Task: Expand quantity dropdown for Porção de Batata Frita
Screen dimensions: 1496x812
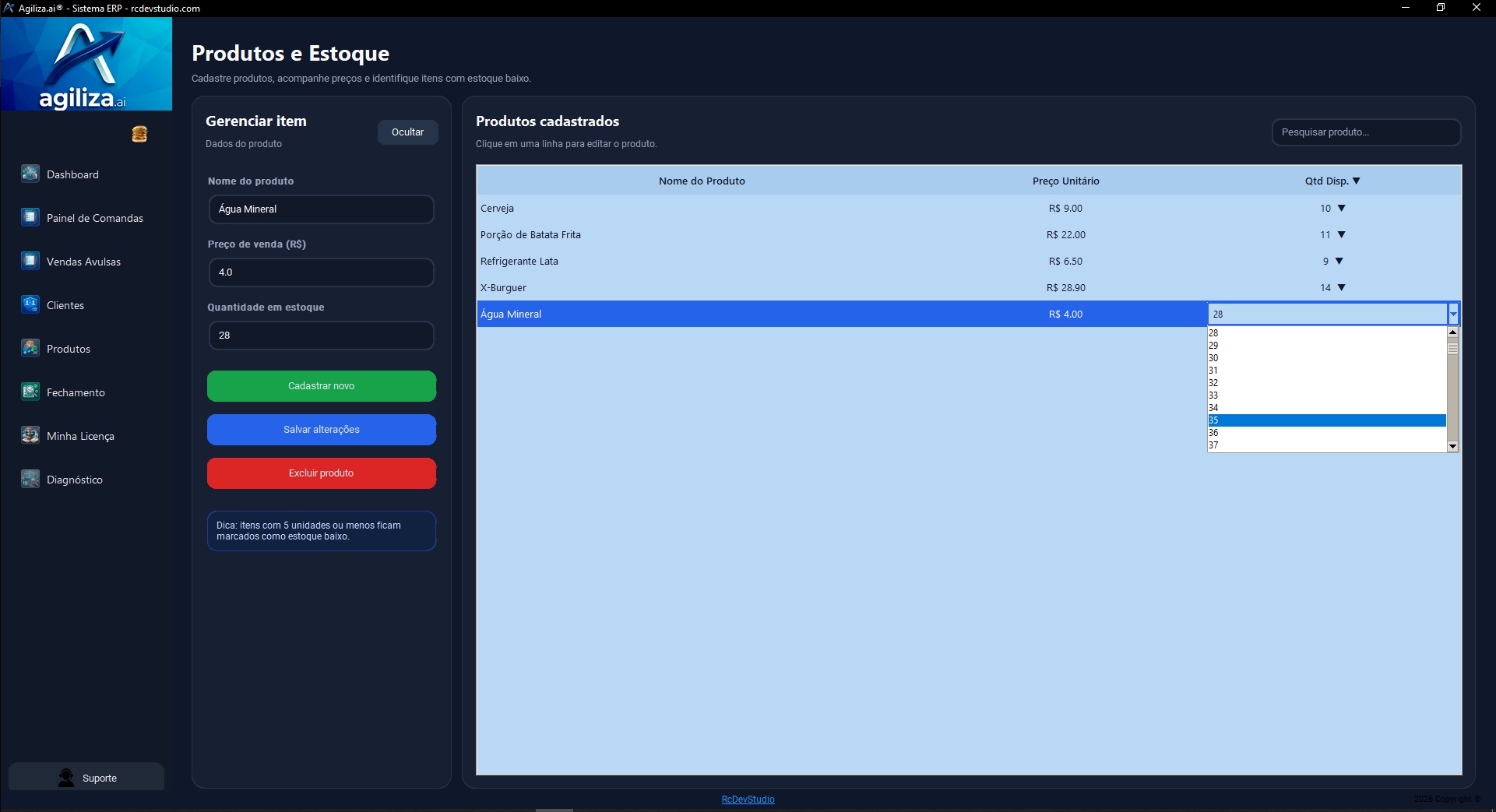Action: pos(1342,234)
